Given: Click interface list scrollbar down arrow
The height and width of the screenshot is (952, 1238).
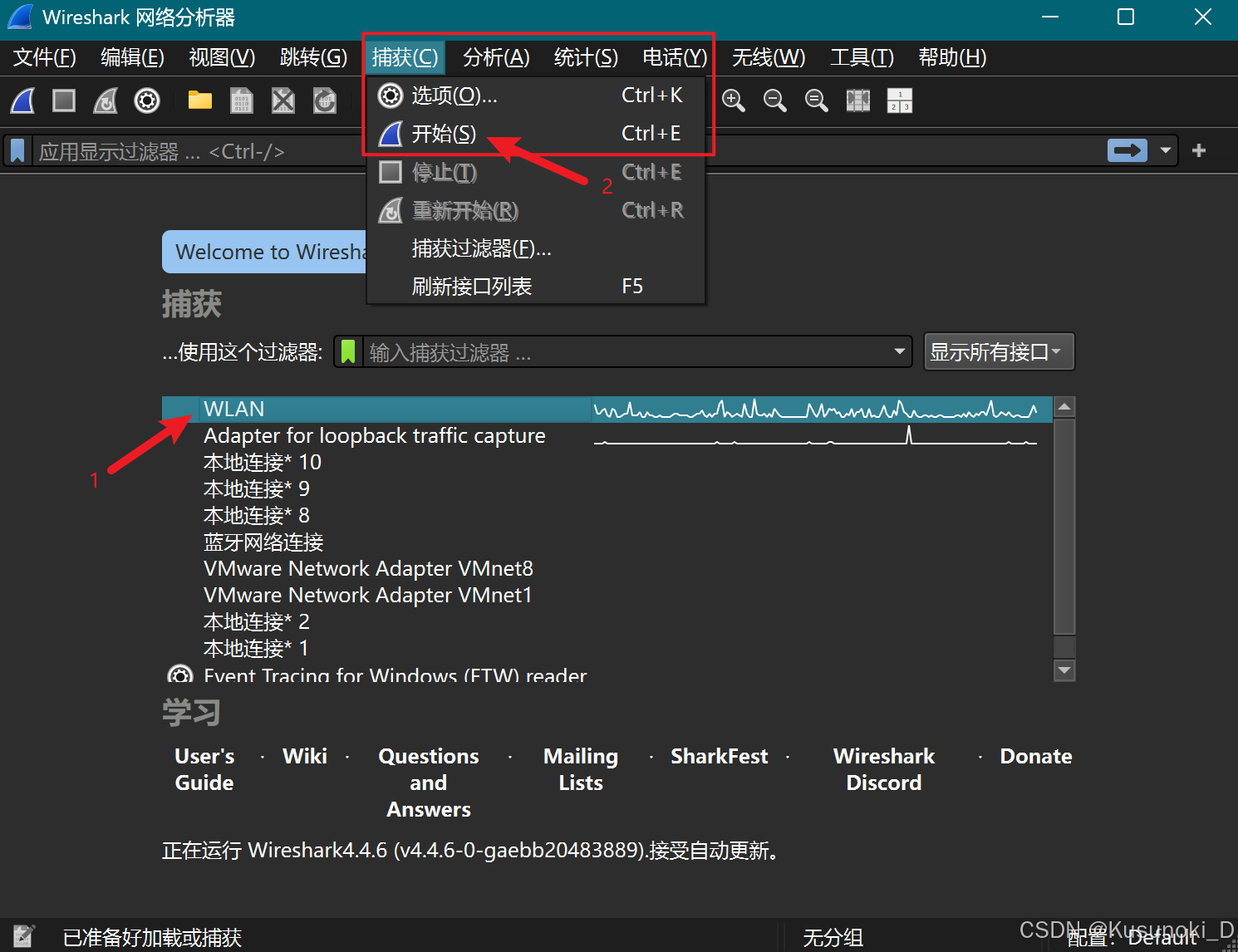Looking at the screenshot, I should [1064, 670].
